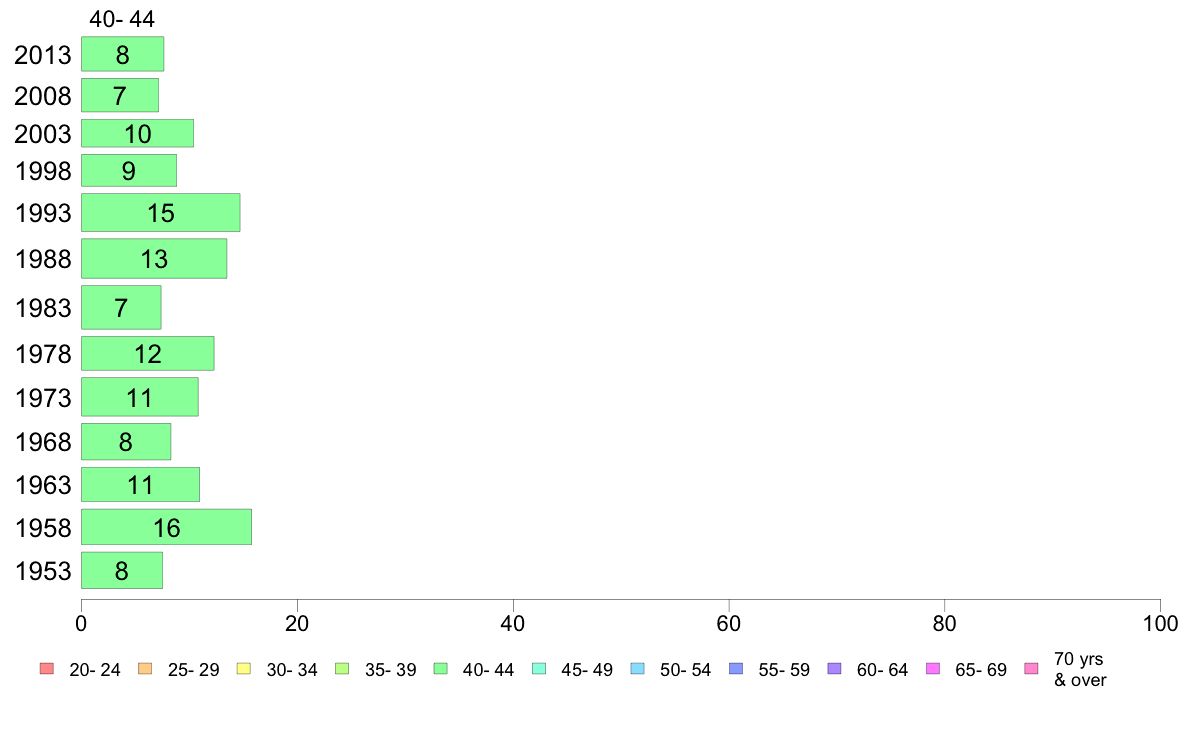Click the 100 tick on x-axis
This screenshot has width=1188, height=736.
point(1160,624)
